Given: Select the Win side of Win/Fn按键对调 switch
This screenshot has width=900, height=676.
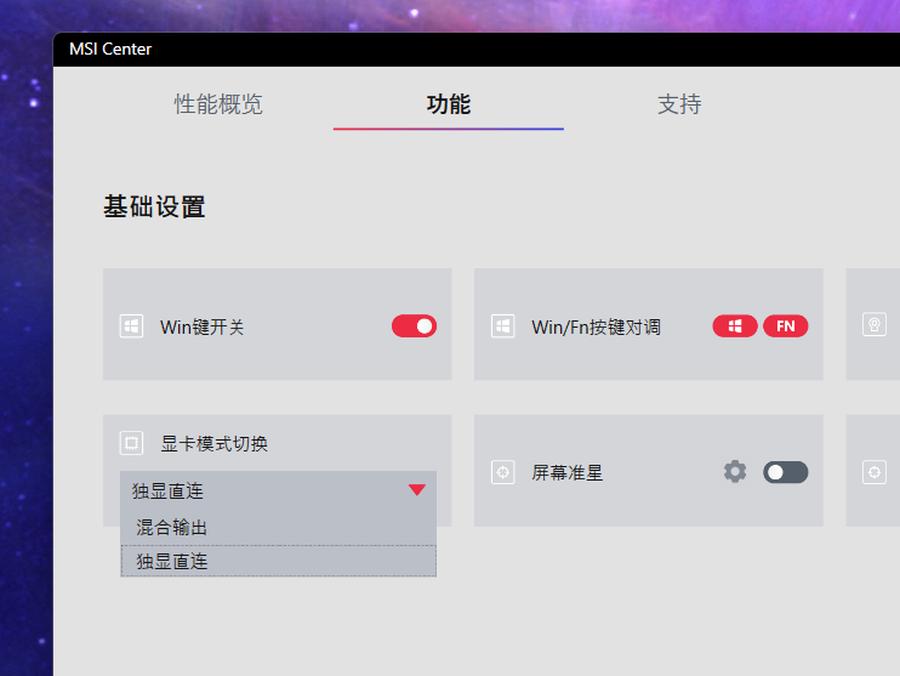Looking at the screenshot, I should [735, 325].
